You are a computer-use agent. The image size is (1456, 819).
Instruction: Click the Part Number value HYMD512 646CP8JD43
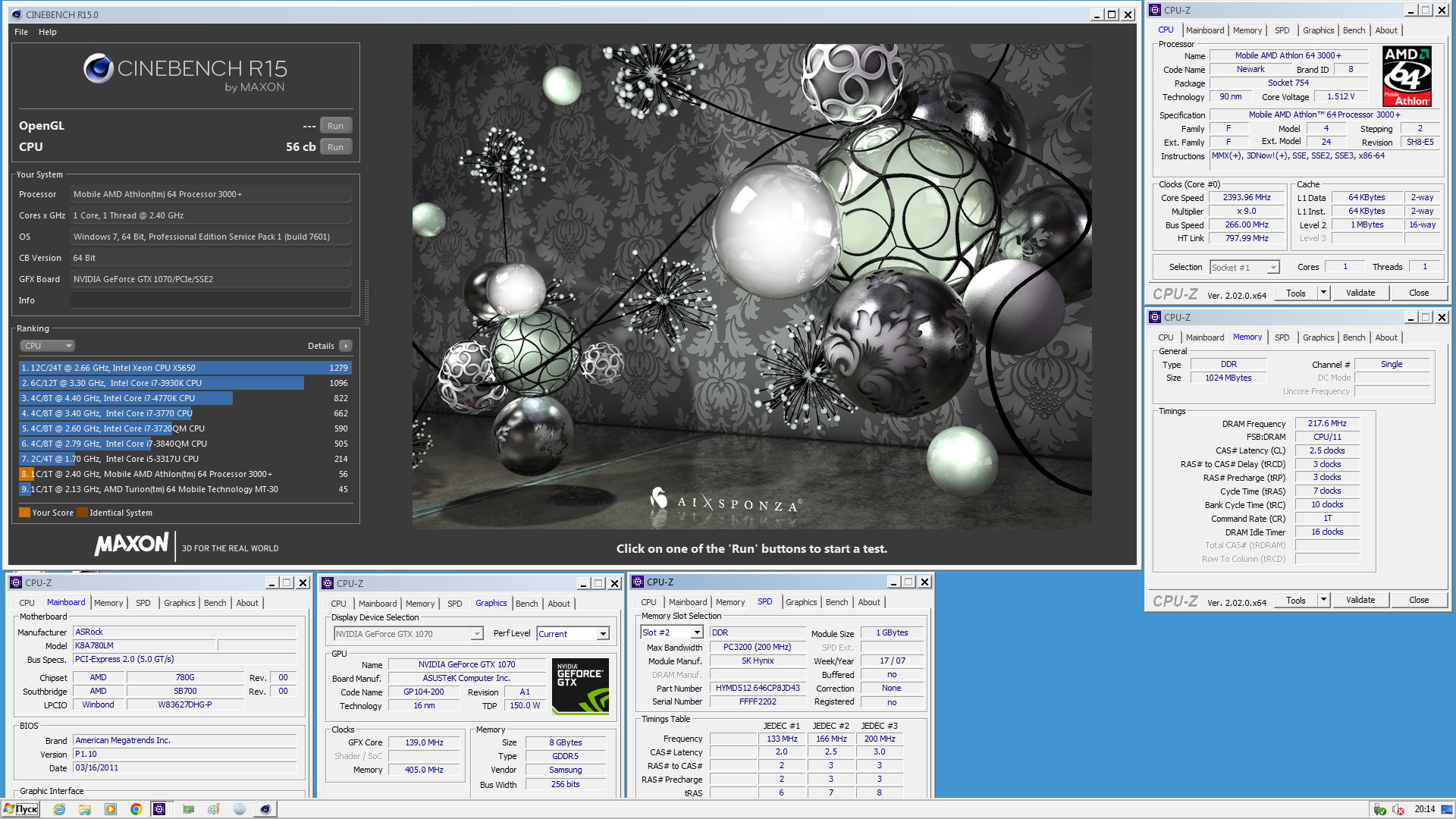[758, 689]
